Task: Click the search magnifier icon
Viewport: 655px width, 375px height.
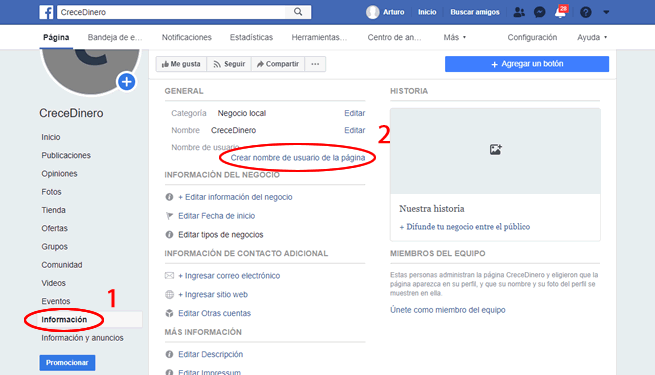Action: pyautogui.click(x=298, y=12)
